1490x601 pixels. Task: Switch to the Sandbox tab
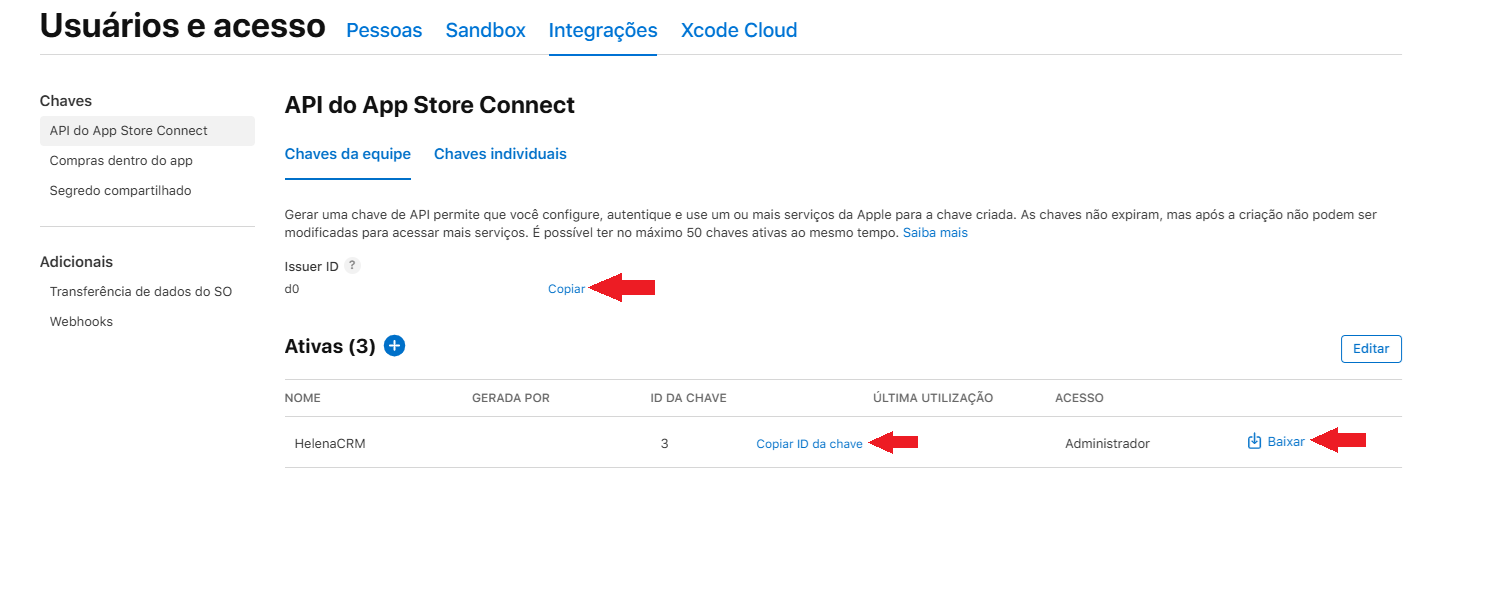485,31
